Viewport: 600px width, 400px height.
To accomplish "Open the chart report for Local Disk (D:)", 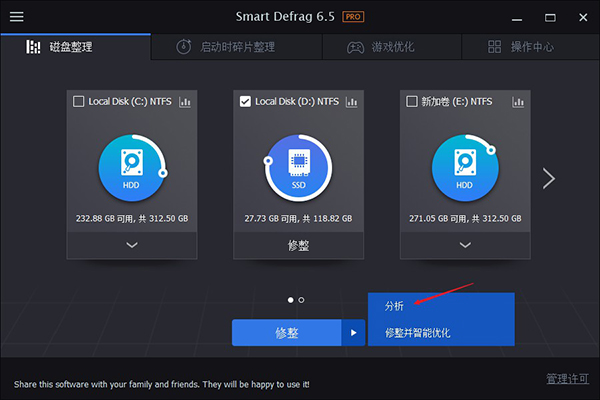I will (351, 102).
